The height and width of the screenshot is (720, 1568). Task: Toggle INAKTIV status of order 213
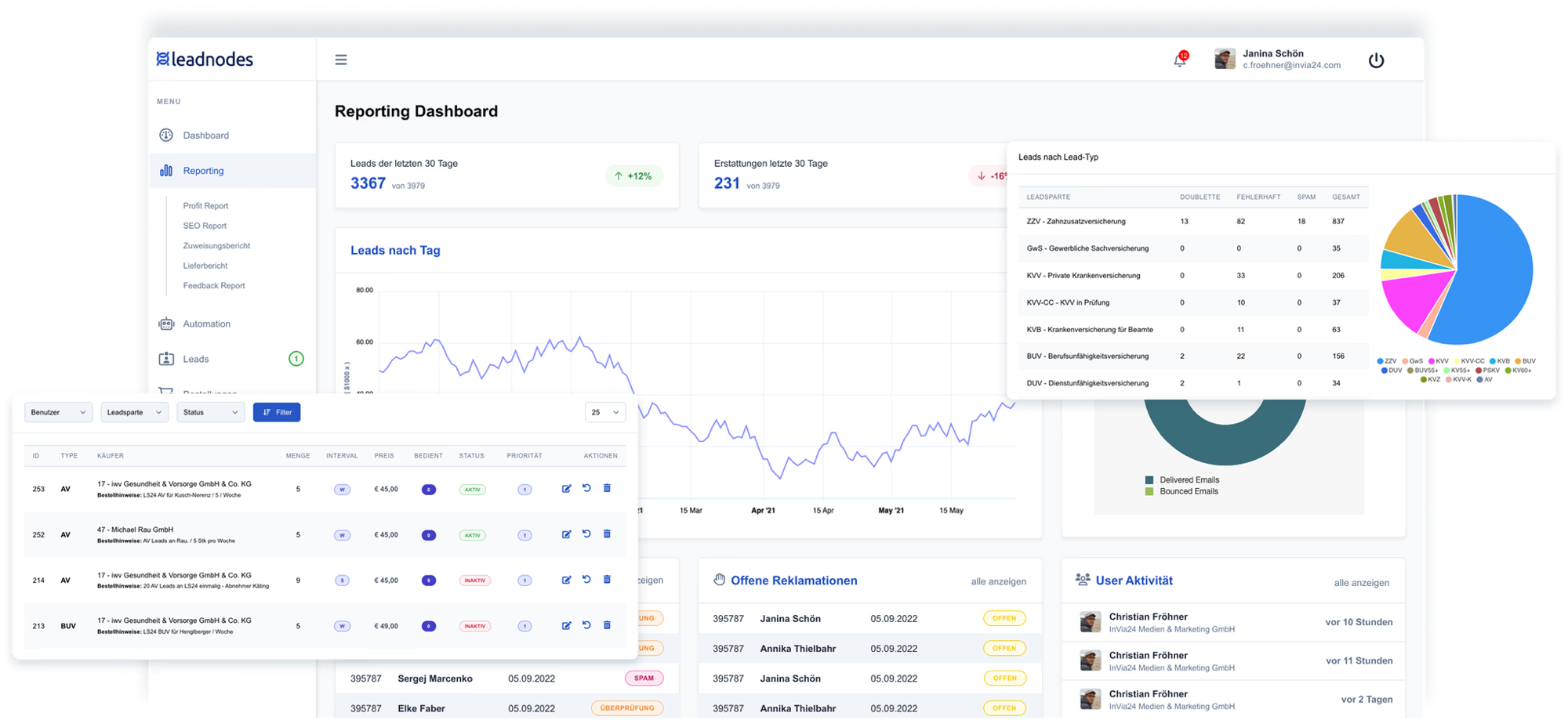tap(474, 626)
